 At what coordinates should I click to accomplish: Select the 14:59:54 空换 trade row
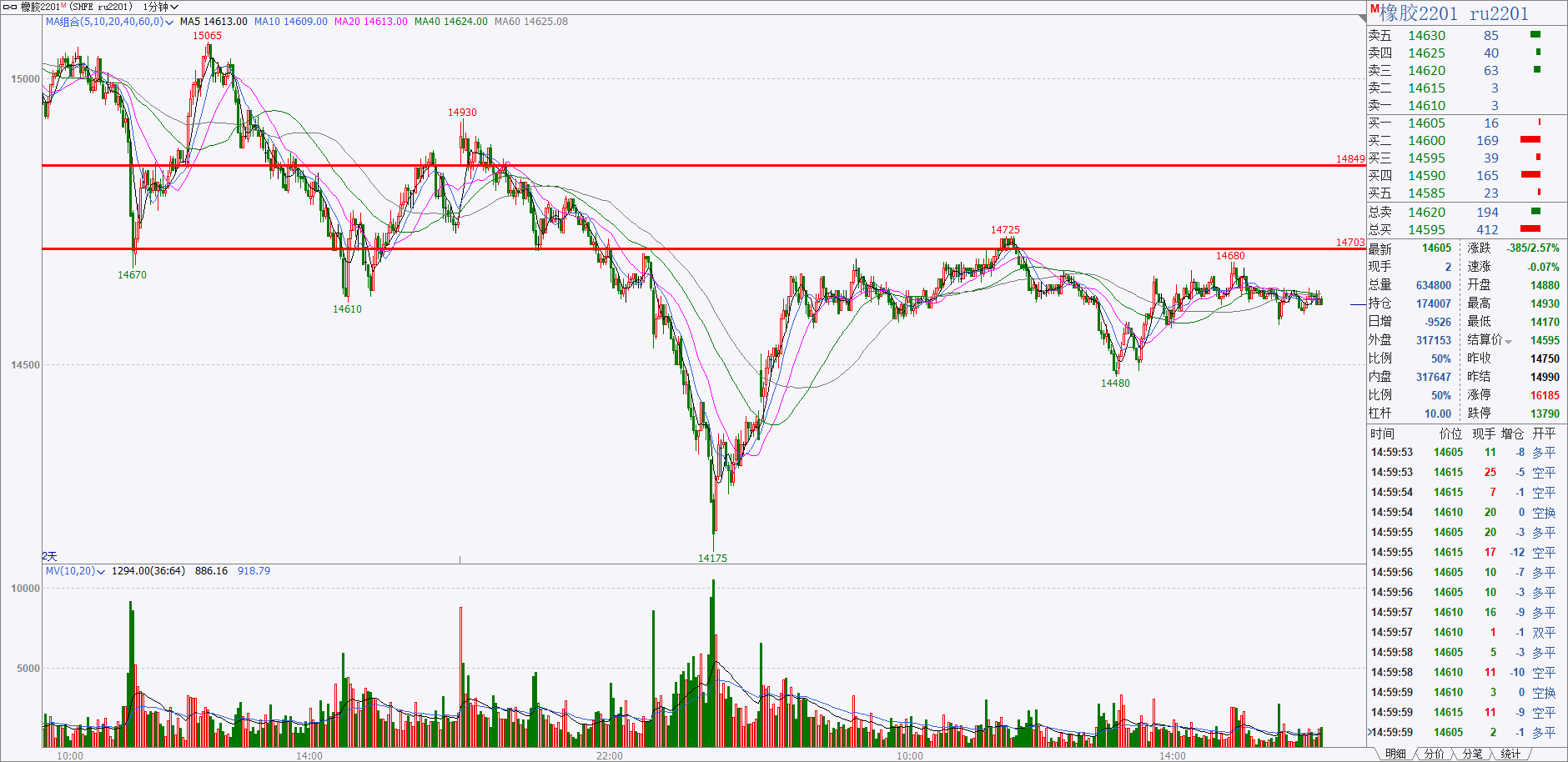(x=1467, y=513)
